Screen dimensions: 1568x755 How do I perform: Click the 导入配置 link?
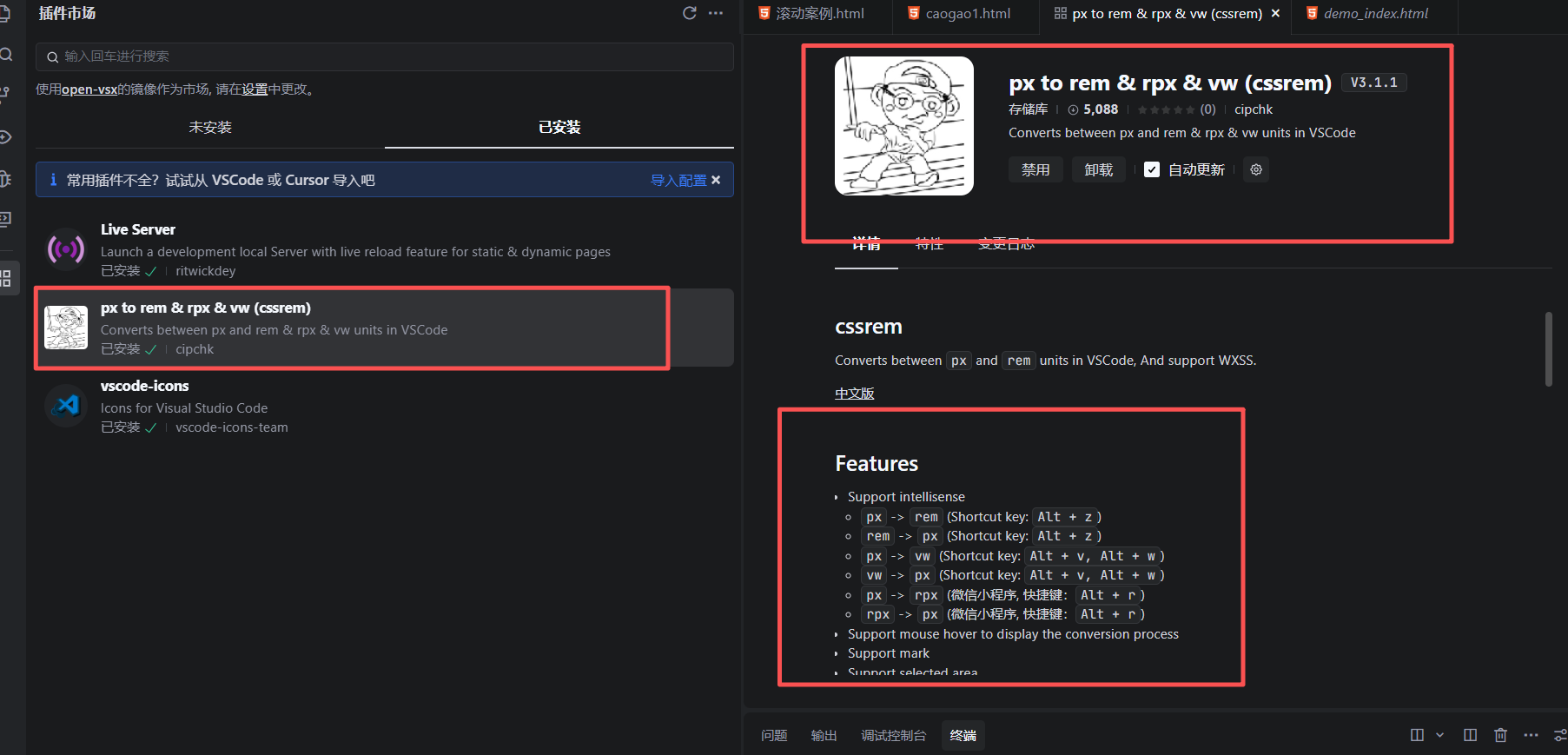pos(678,180)
